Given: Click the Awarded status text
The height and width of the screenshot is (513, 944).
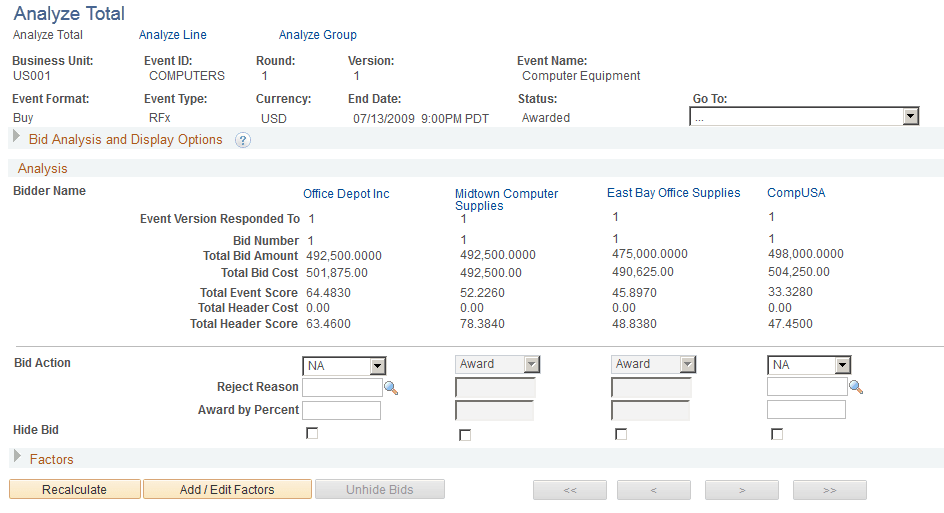Looking at the screenshot, I should 545,118.
